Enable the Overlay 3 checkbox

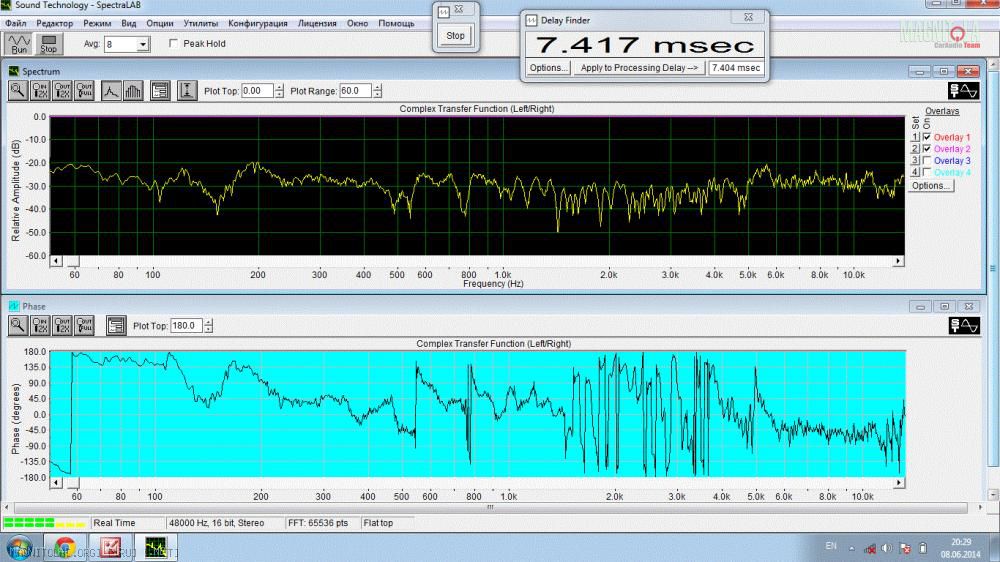point(927,161)
